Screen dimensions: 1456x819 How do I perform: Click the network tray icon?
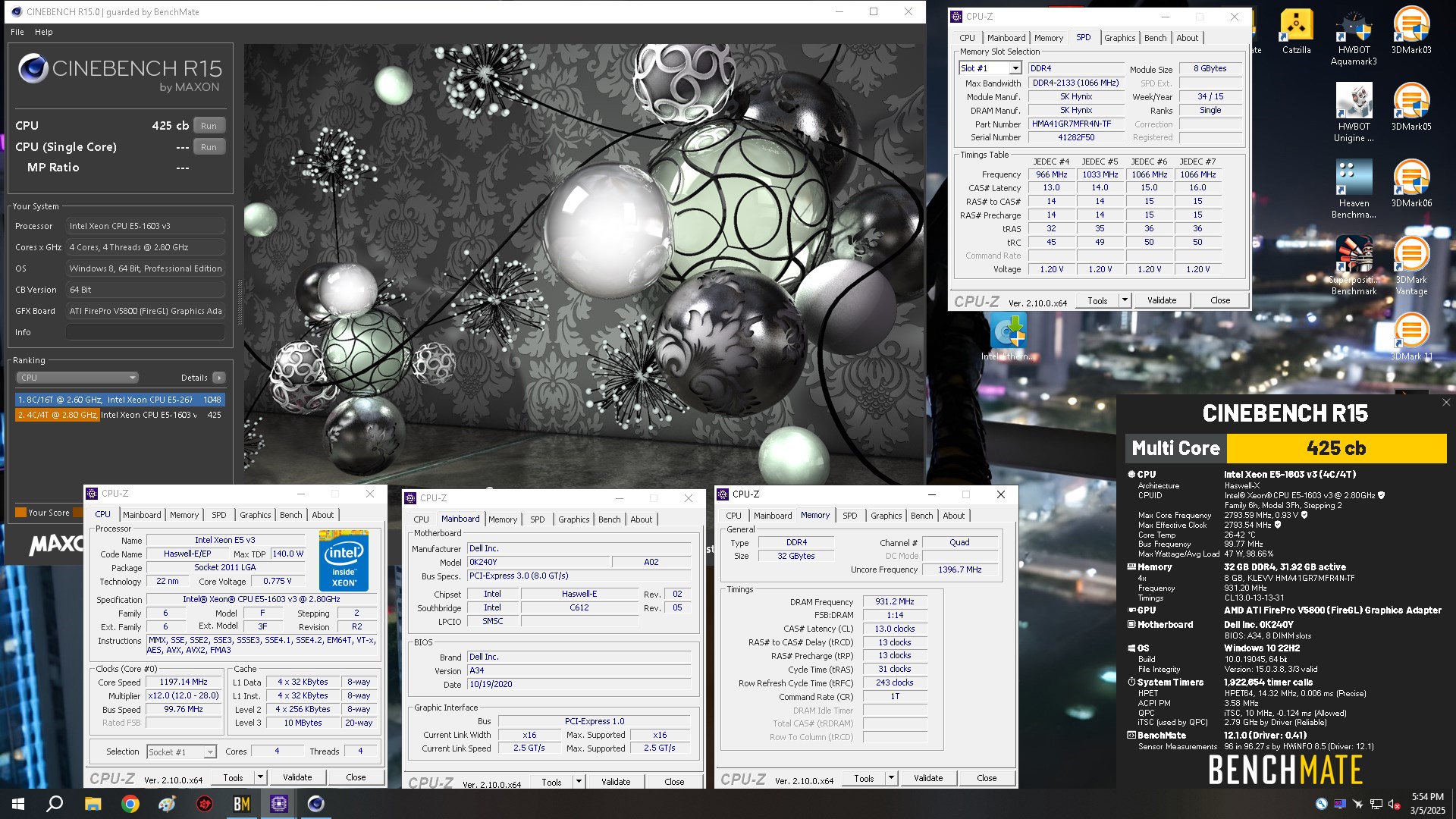click(1376, 805)
